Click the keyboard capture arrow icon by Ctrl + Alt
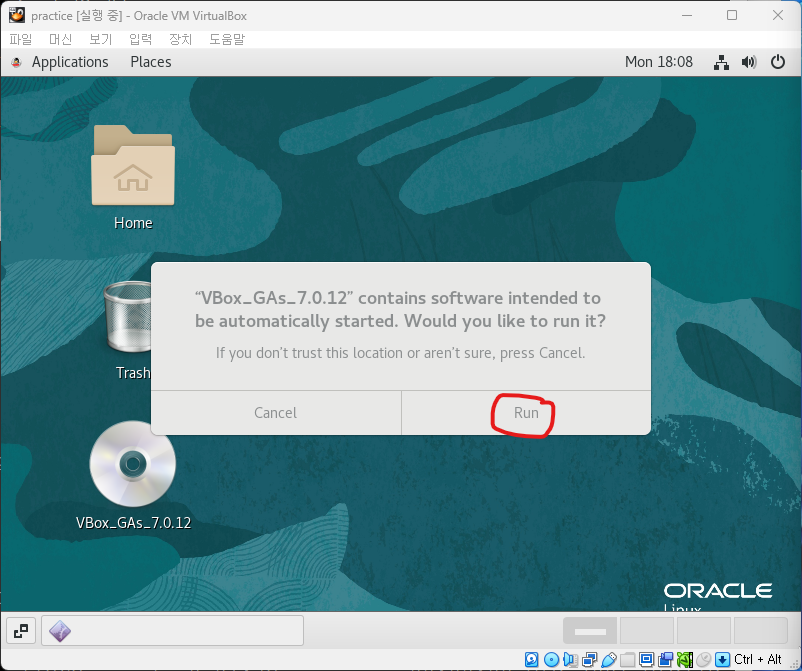802x671 pixels. tap(722, 659)
